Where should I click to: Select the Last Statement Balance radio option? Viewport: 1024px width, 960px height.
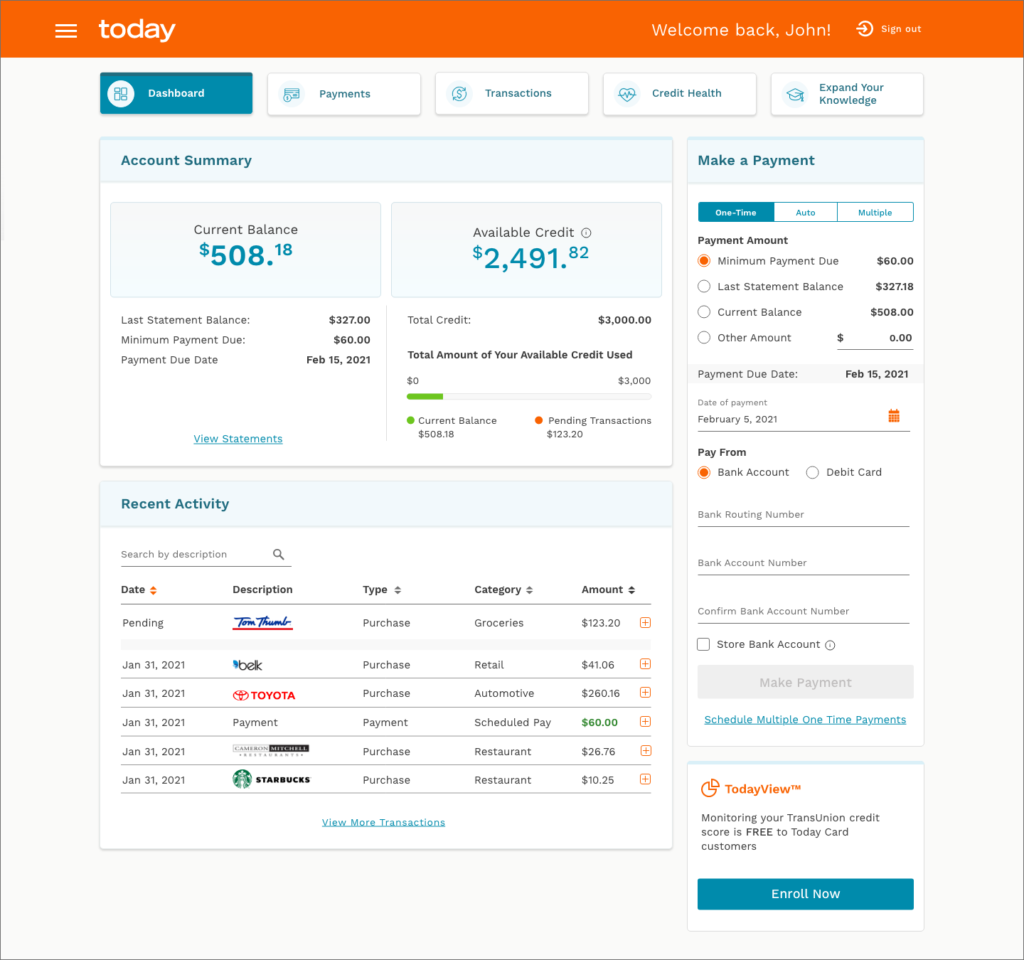[x=704, y=286]
